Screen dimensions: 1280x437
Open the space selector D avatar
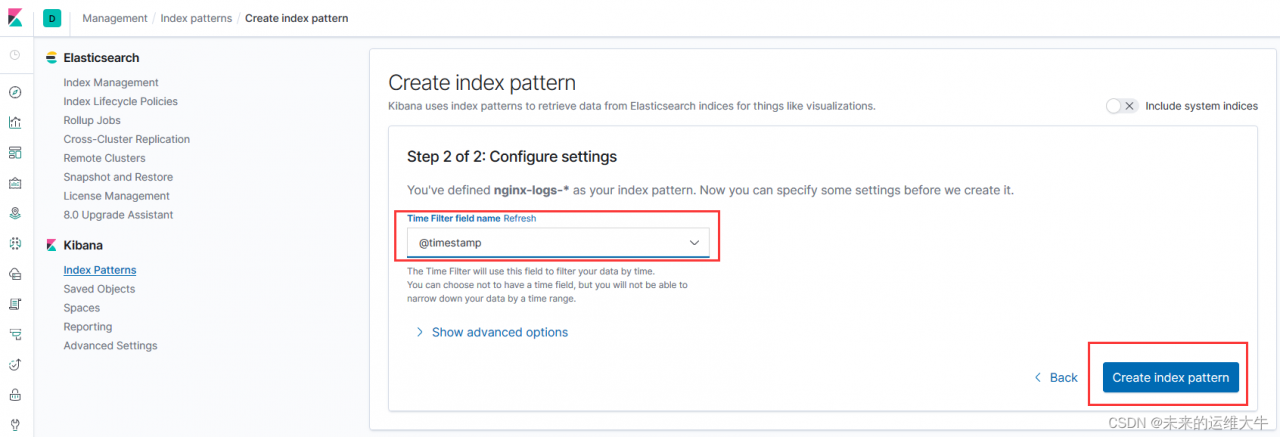click(53, 18)
